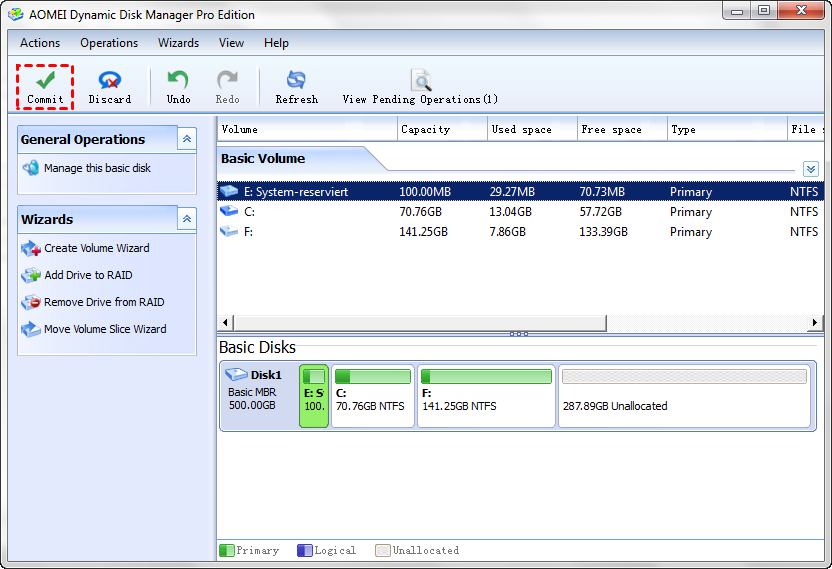Click the horizontal scrollbar right arrow
This screenshot has height=569, width=832.
pyautogui.click(x=815, y=322)
